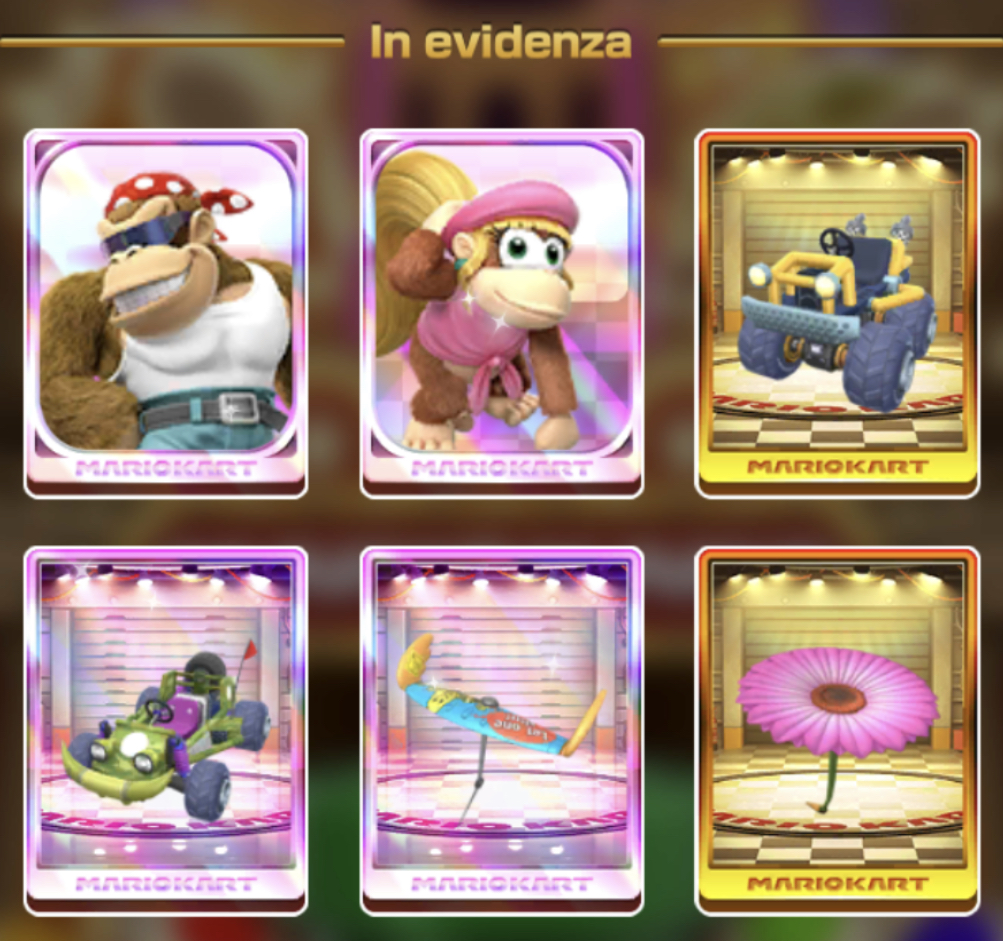Tap the MARIOKART label under Funky Kong
Image resolution: width=1003 pixels, height=941 pixels.
[x=166, y=469]
